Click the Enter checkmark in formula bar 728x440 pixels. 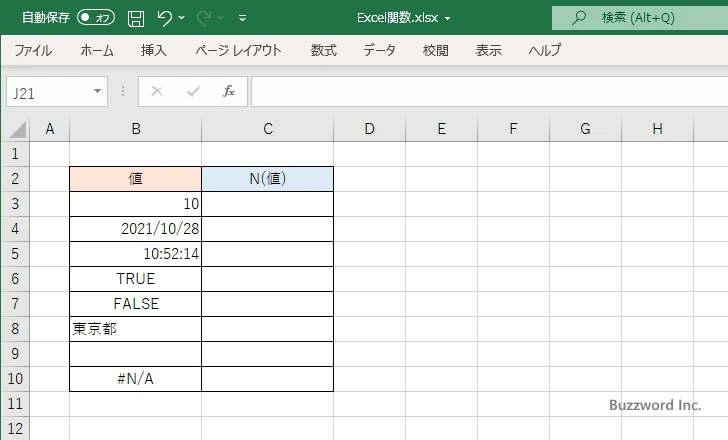pyautogui.click(x=193, y=91)
